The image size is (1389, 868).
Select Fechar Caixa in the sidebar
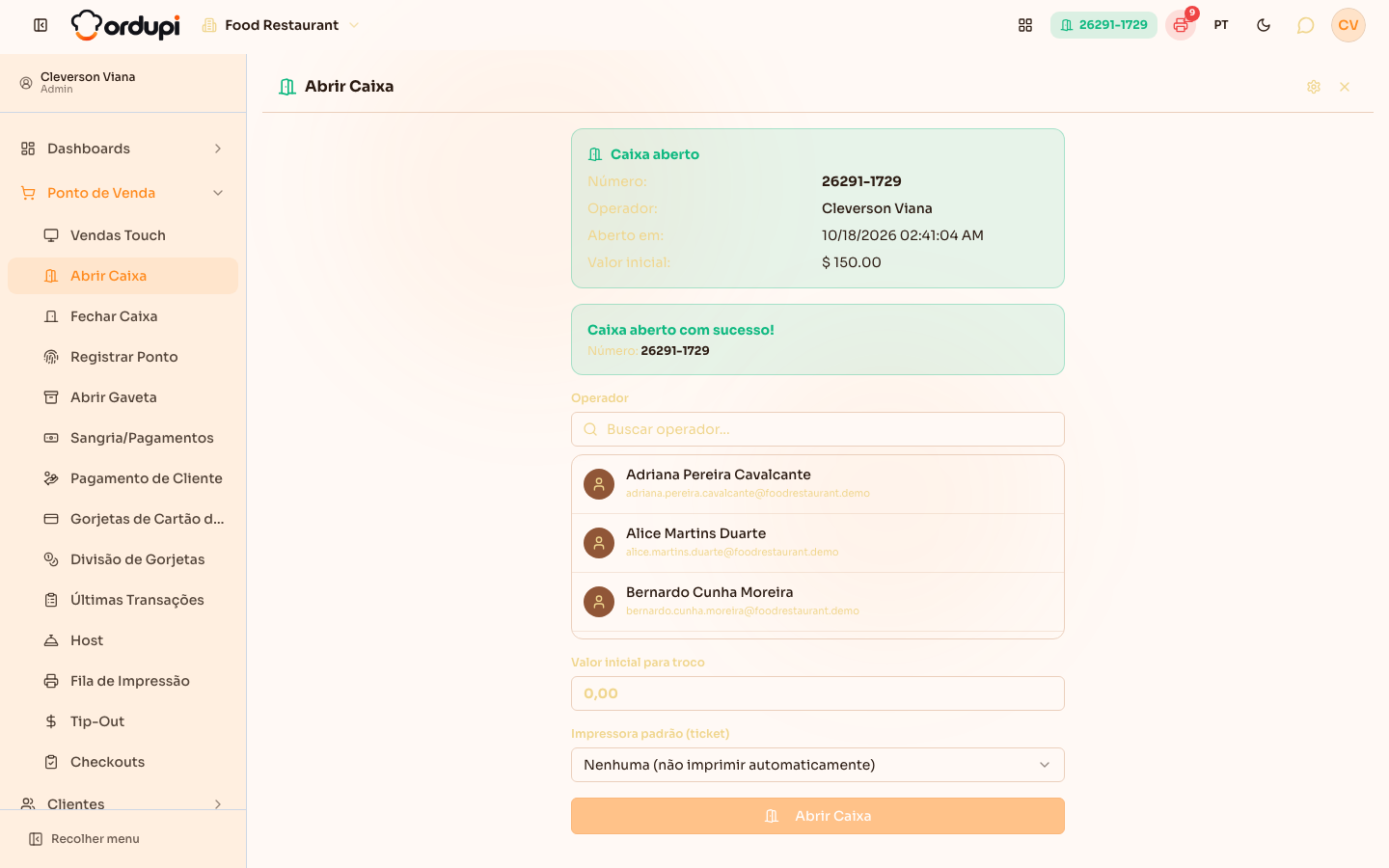pos(123,316)
